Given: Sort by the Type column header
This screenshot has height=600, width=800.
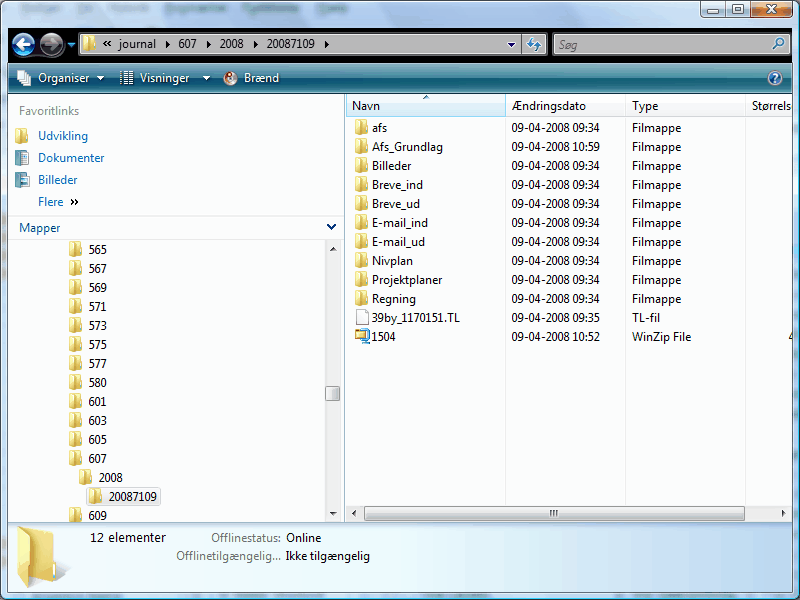Looking at the screenshot, I should [685, 106].
